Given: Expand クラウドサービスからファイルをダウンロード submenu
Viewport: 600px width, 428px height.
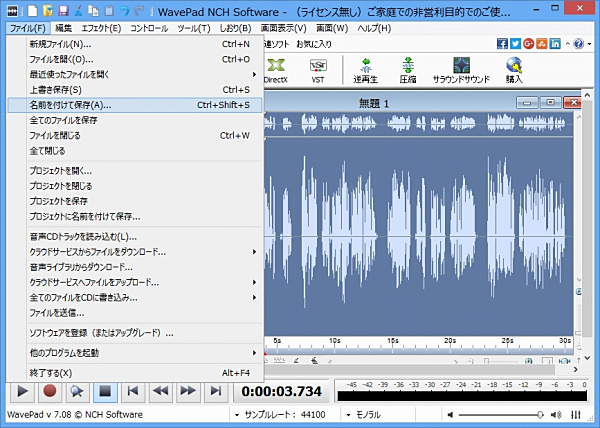Looking at the screenshot, I should point(135,252).
